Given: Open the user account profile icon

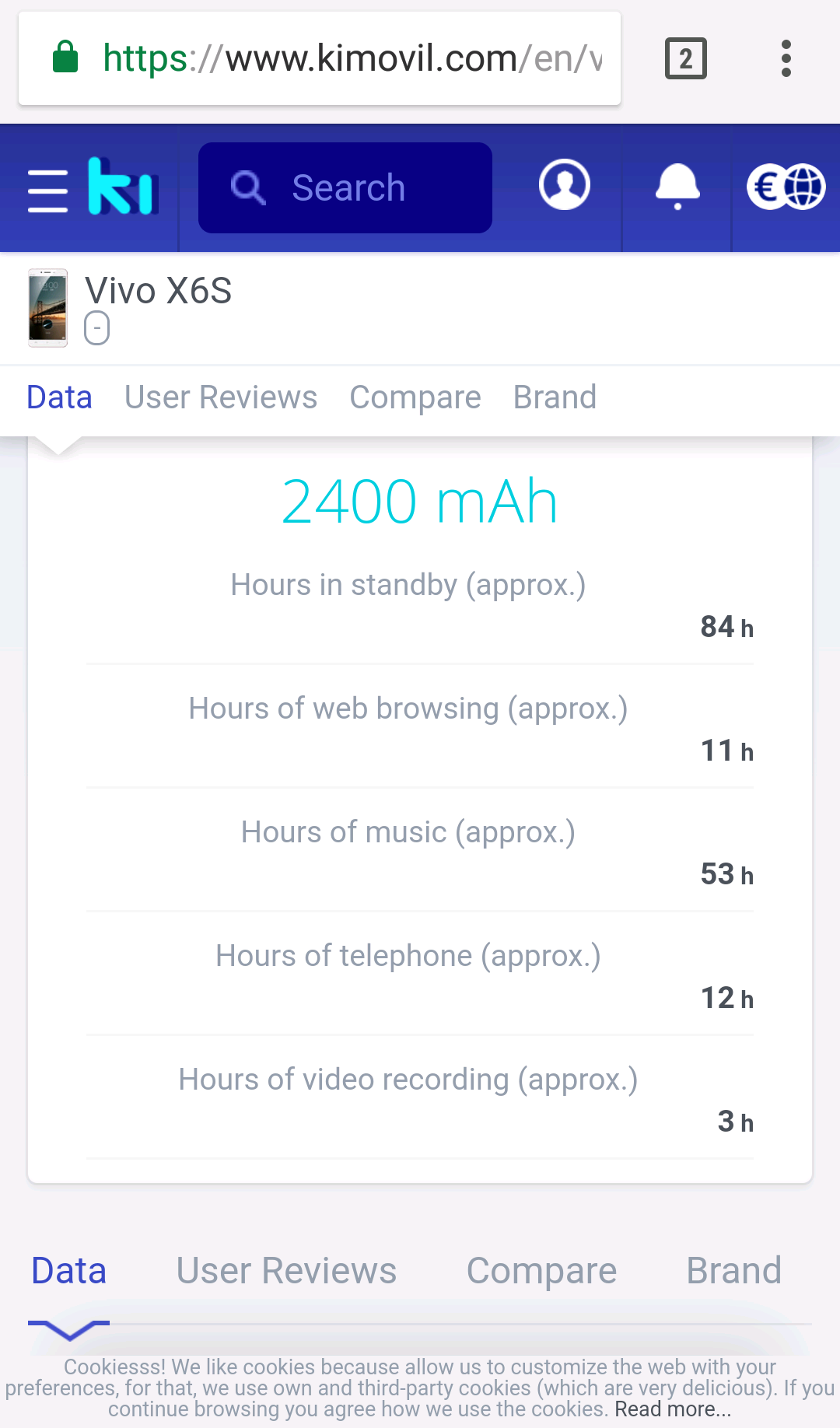Looking at the screenshot, I should 565,186.
